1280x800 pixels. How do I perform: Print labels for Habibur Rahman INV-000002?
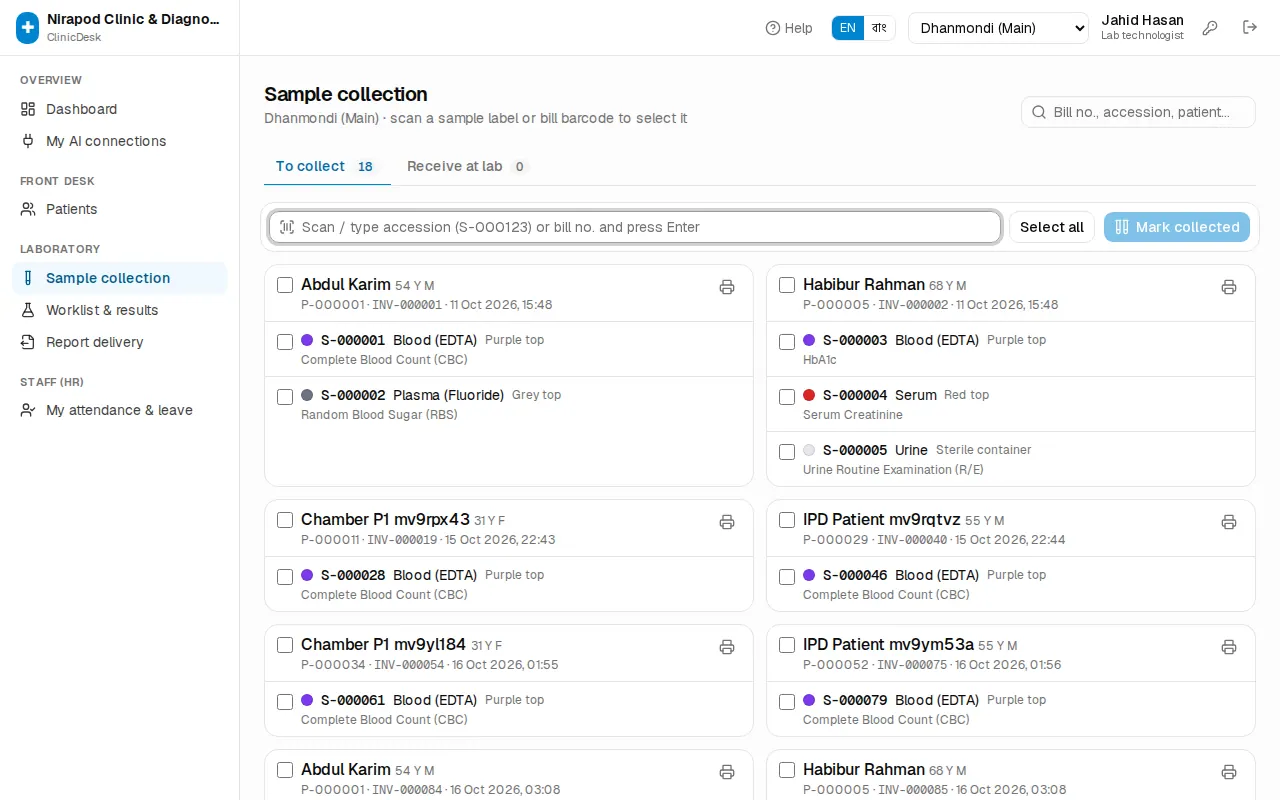click(1229, 287)
